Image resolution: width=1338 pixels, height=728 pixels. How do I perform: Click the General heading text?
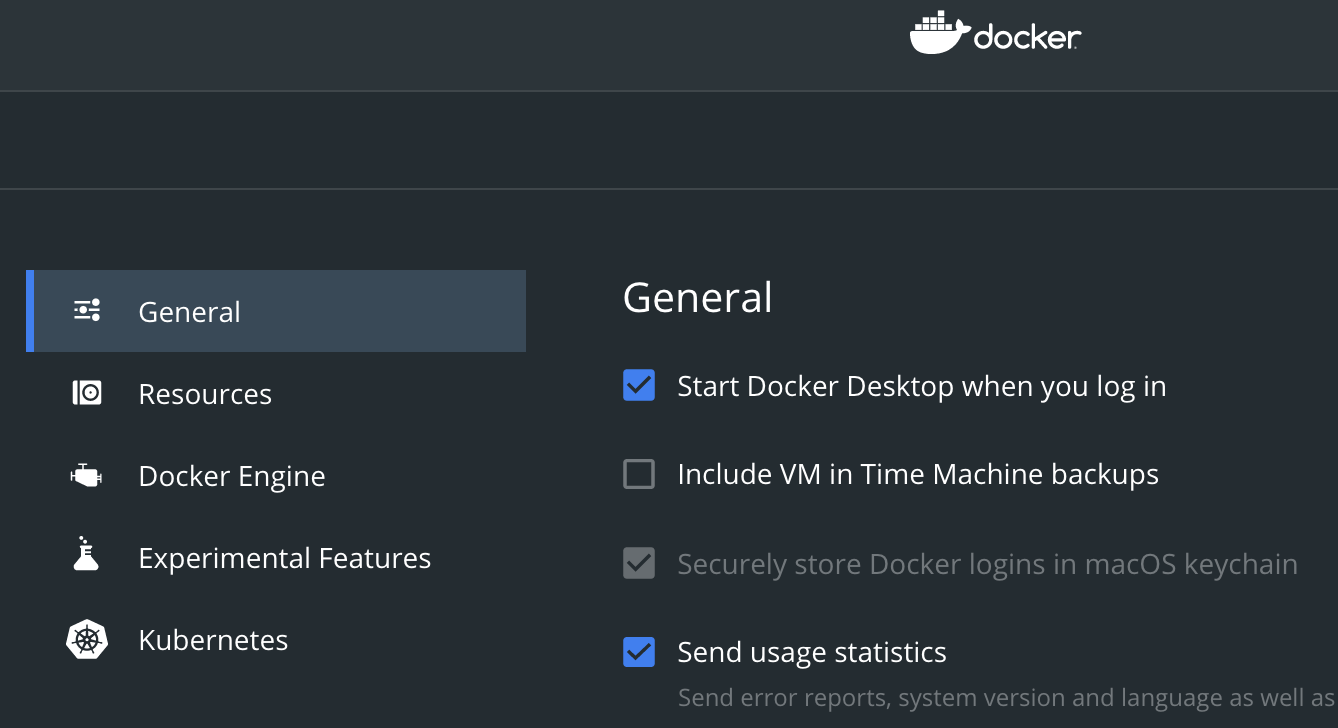697,297
